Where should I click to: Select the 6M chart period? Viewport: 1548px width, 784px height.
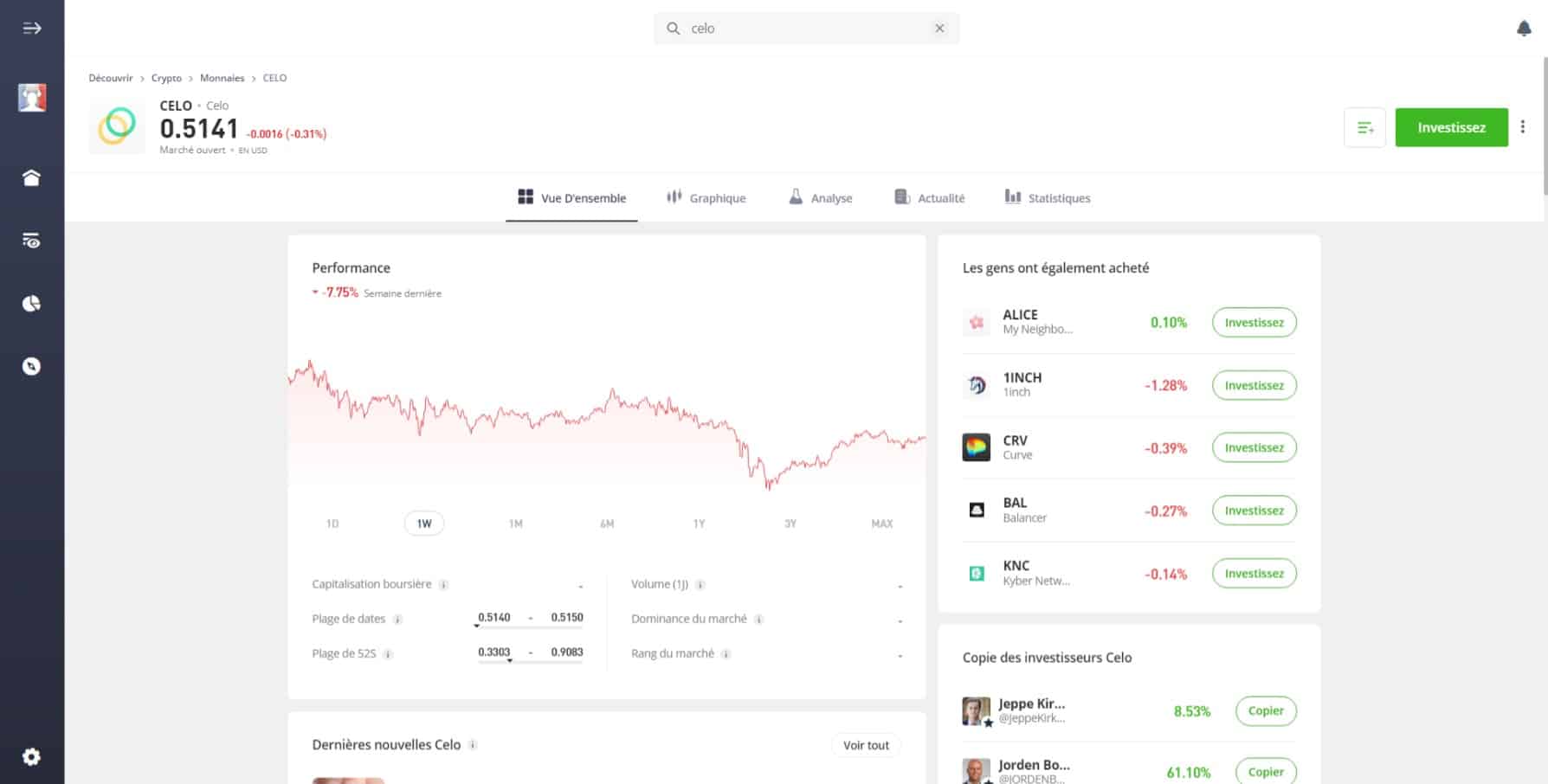click(x=607, y=524)
